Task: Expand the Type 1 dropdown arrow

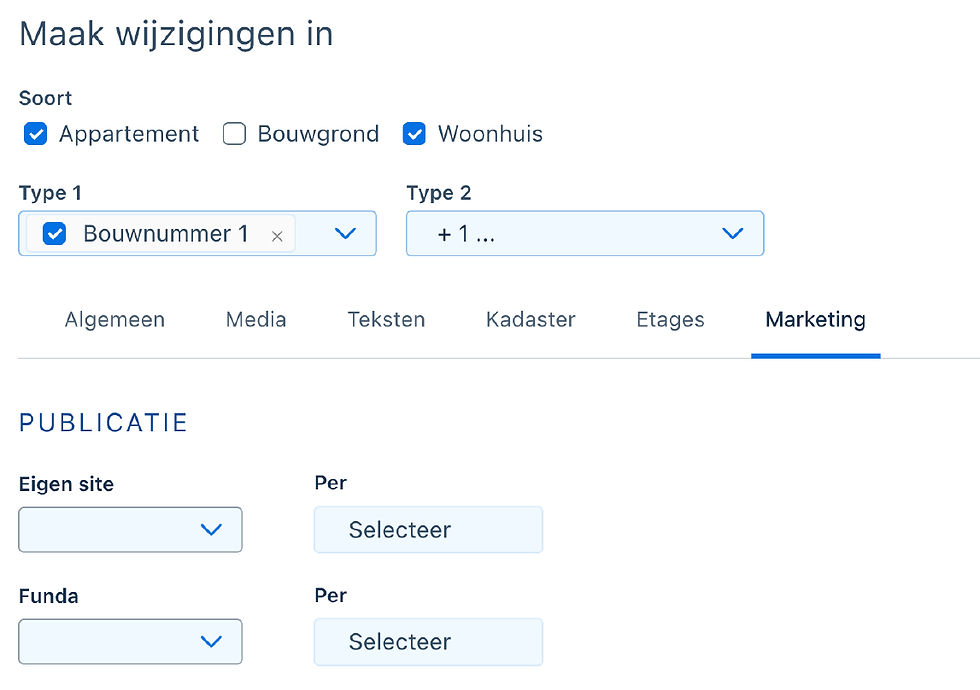Action: (345, 233)
